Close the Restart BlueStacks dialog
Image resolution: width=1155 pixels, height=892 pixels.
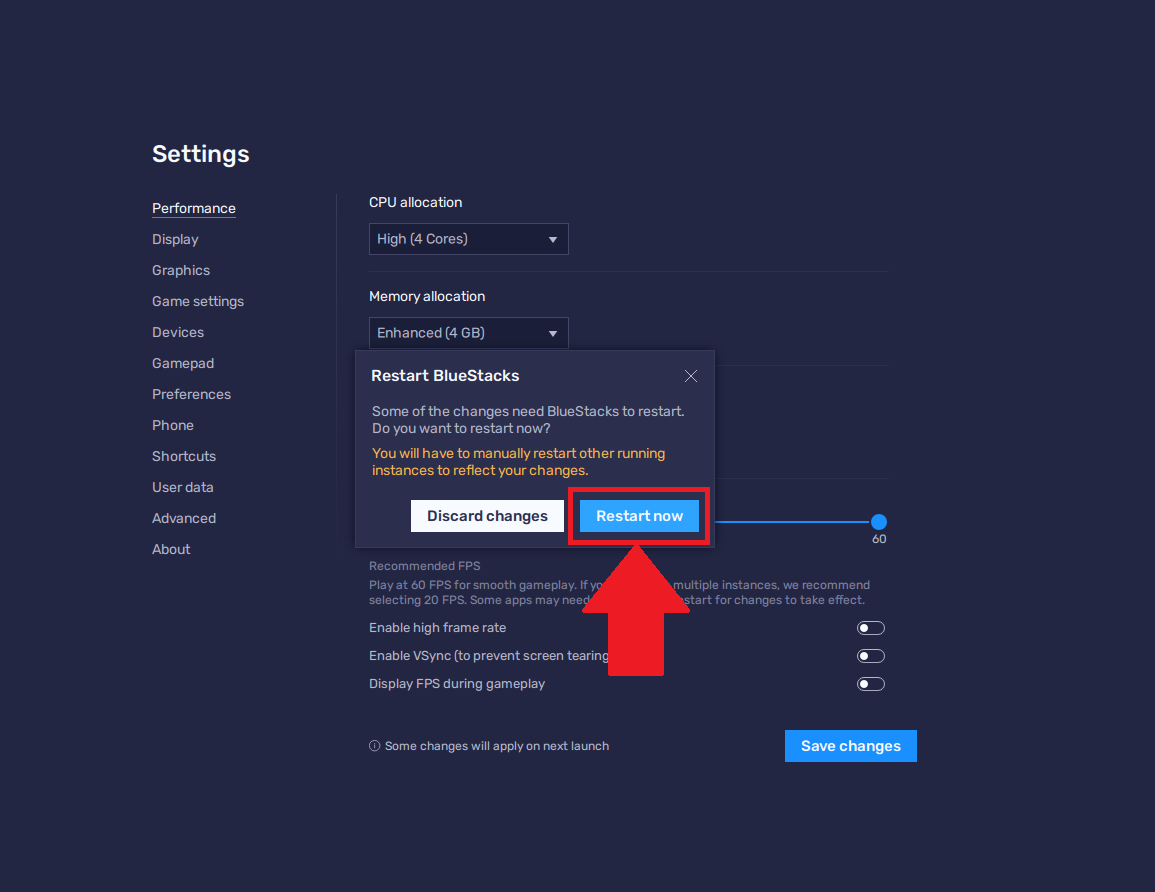tap(690, 376)
